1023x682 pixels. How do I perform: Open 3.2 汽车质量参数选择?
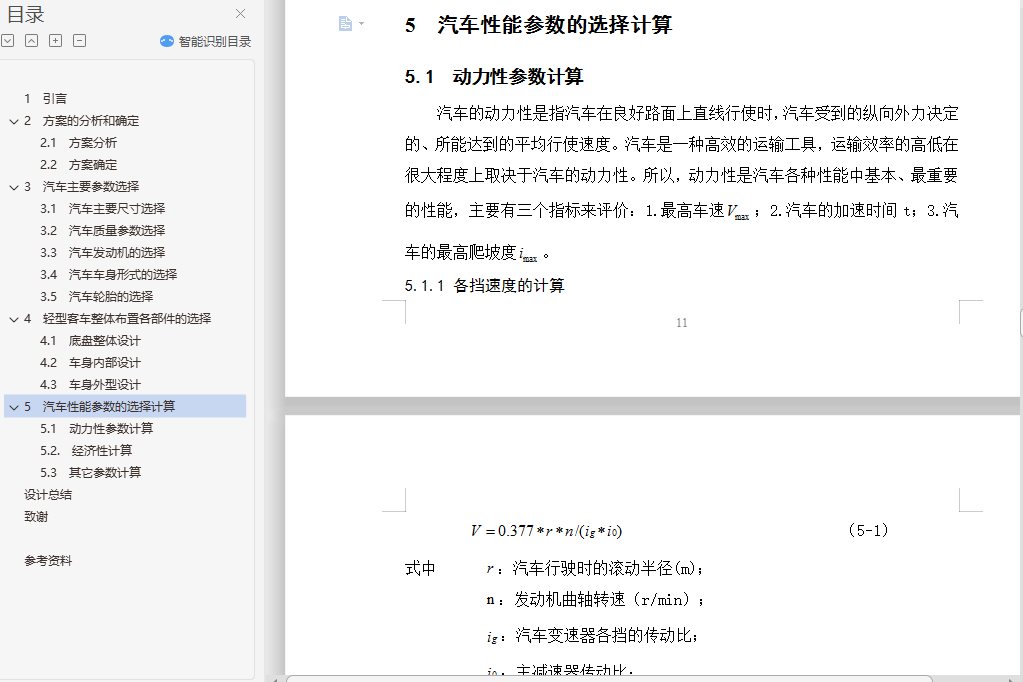tap(102, 231)
